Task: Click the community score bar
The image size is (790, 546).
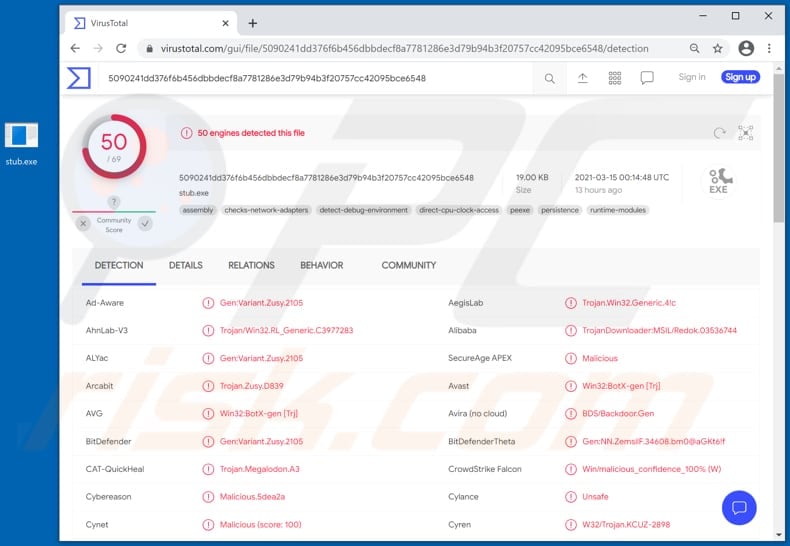Action: tap(114, 212)
